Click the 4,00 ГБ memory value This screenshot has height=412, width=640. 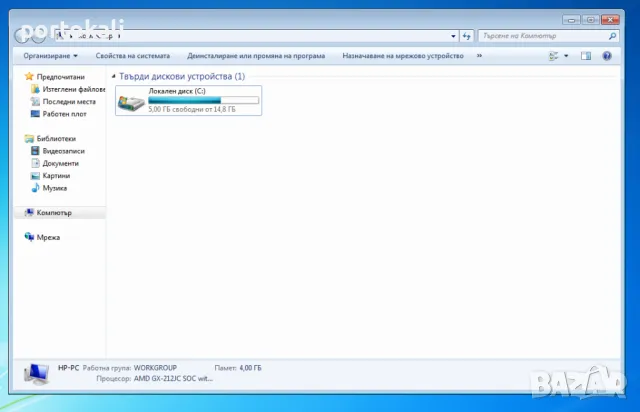point(250,368)
